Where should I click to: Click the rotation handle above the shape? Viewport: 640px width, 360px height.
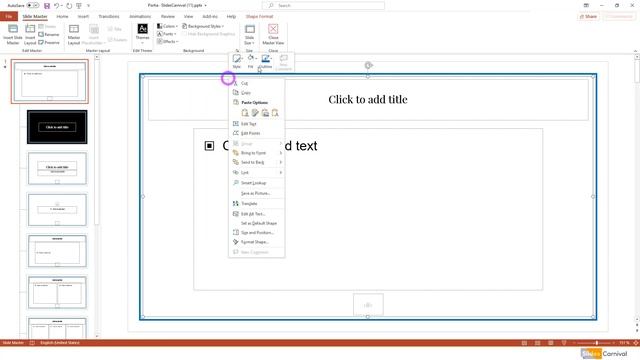(x=368, y=65)
